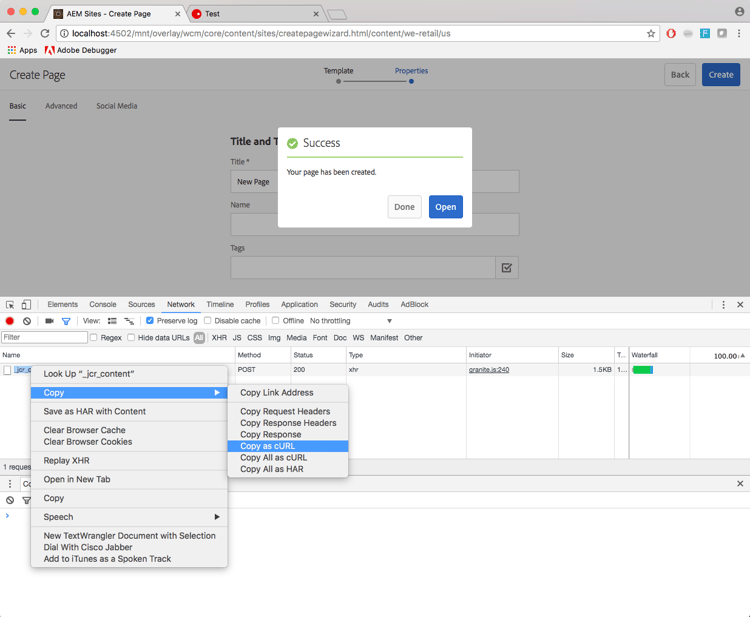Screen dimensions: 750x617
Task: Reload the page with refresh icon
Action: pyautogui.click(x=45, y=33)
